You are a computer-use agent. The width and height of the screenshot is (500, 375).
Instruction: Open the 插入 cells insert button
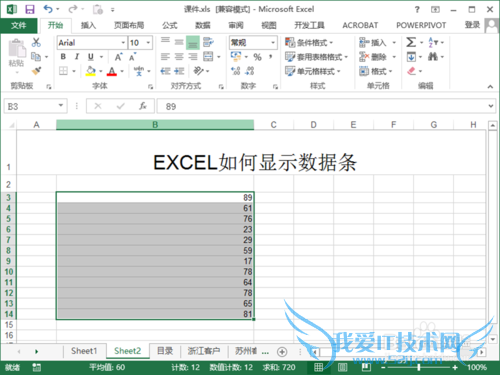pyautogui.click(x=378, y=42)
